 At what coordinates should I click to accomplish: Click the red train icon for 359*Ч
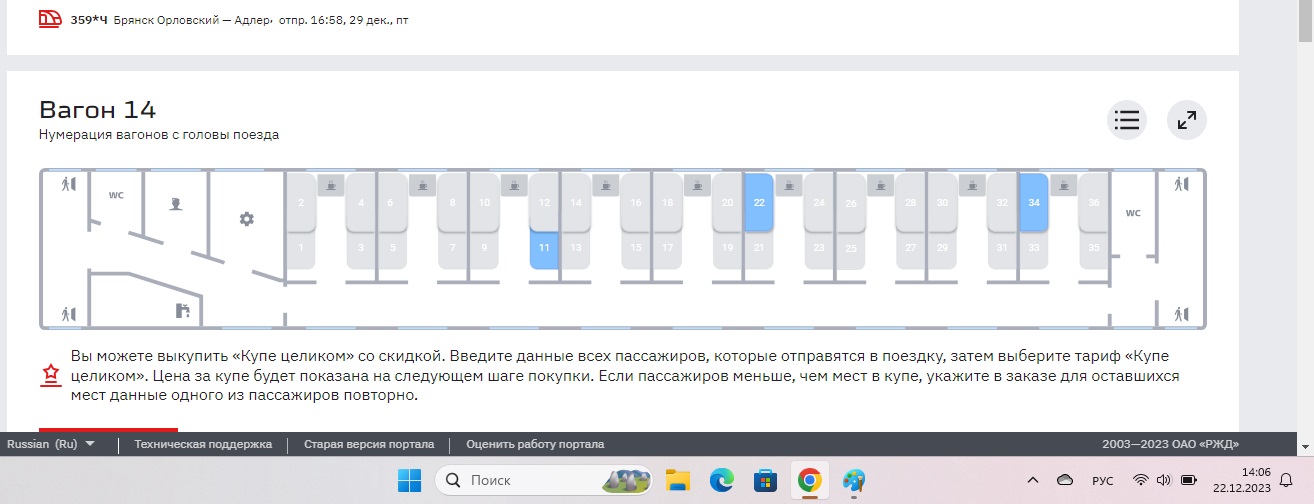pos(51,19)
